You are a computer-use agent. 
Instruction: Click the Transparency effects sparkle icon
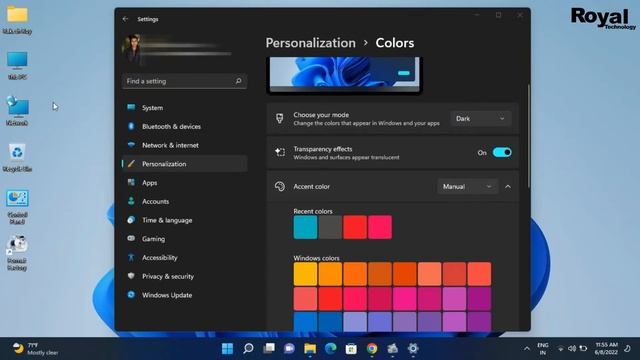click(x=280, y=152)
